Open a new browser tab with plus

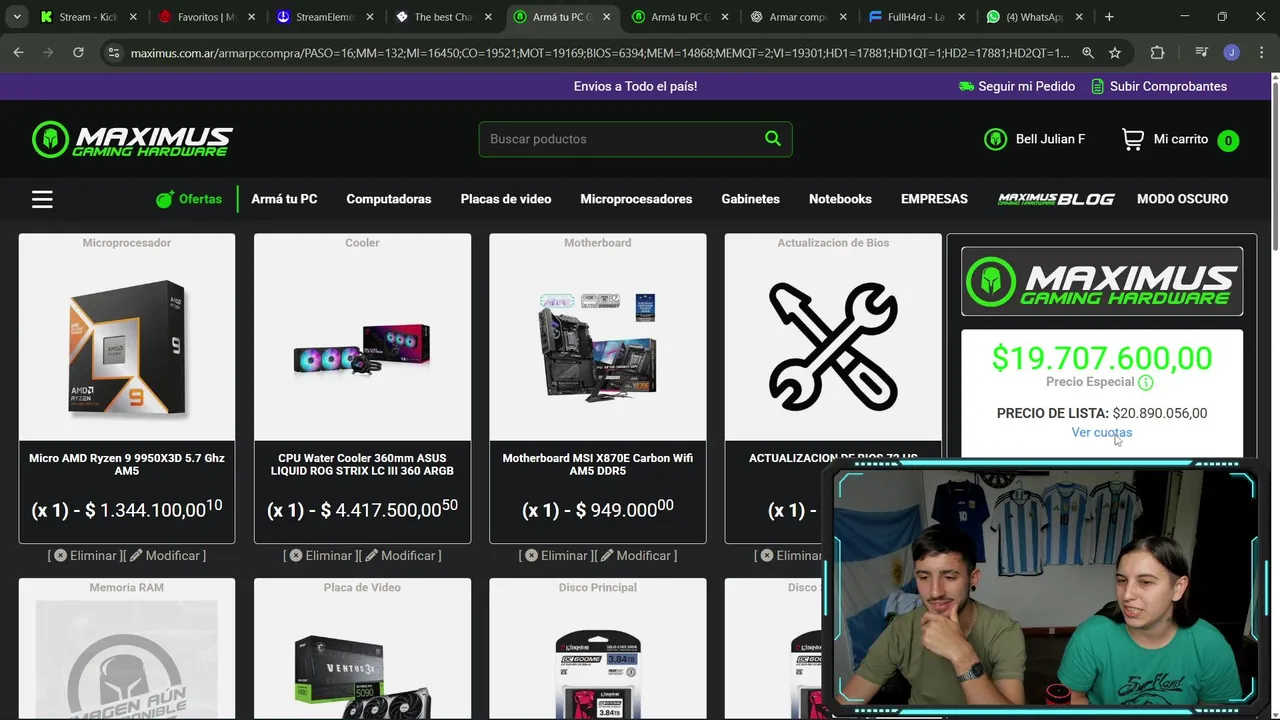point(1109,17)
